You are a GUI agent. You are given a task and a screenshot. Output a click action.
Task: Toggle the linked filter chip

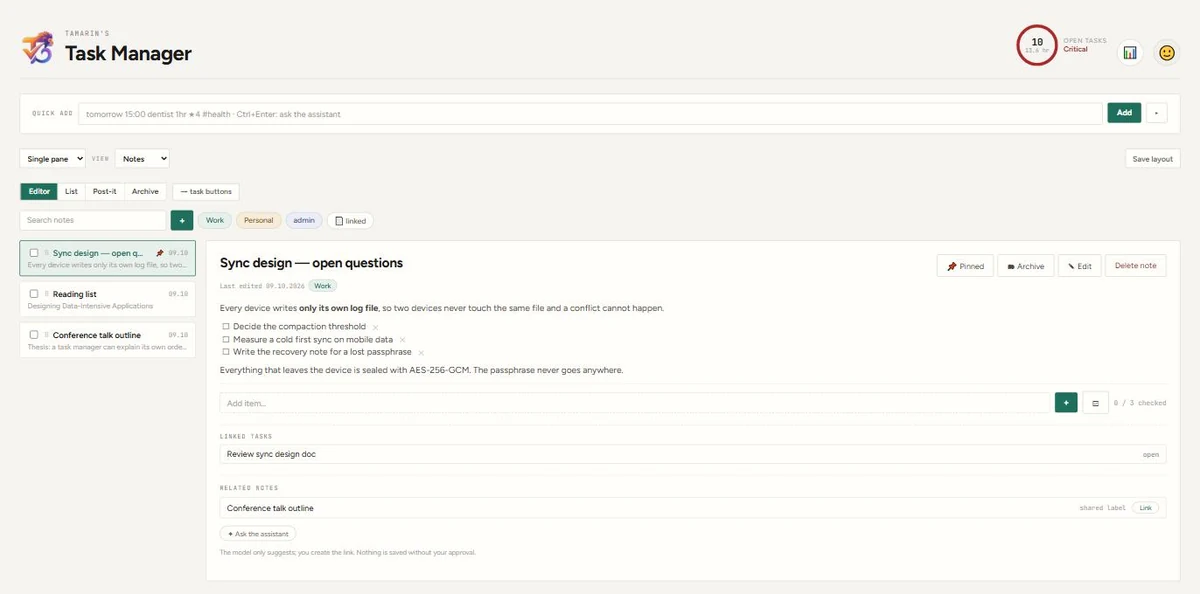click(x=350, y=220)
